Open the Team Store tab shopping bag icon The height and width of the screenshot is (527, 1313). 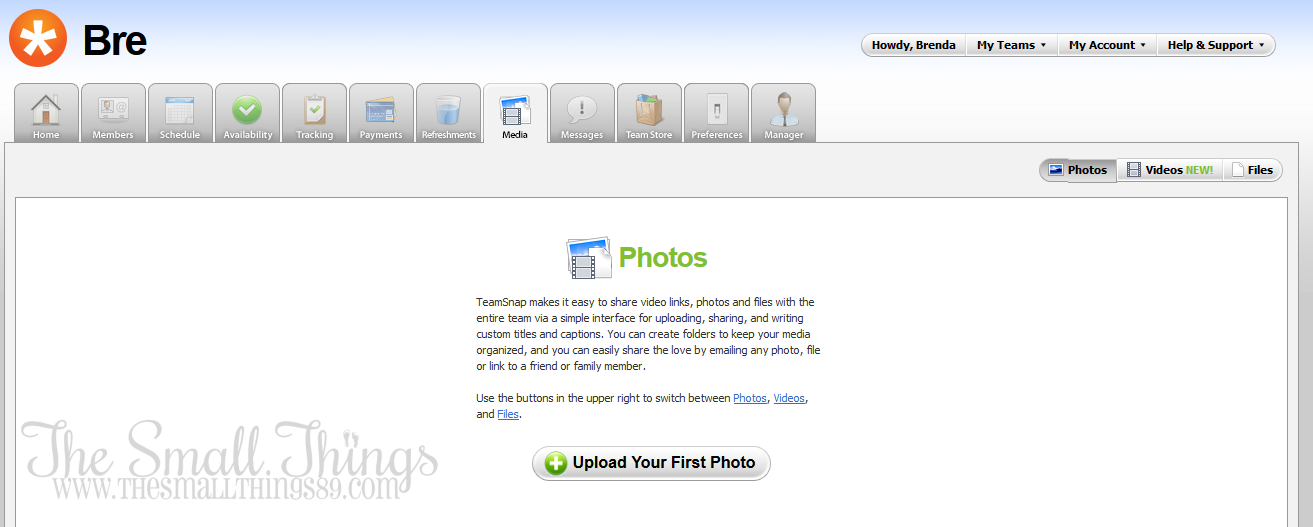click(x=649, y=108)
